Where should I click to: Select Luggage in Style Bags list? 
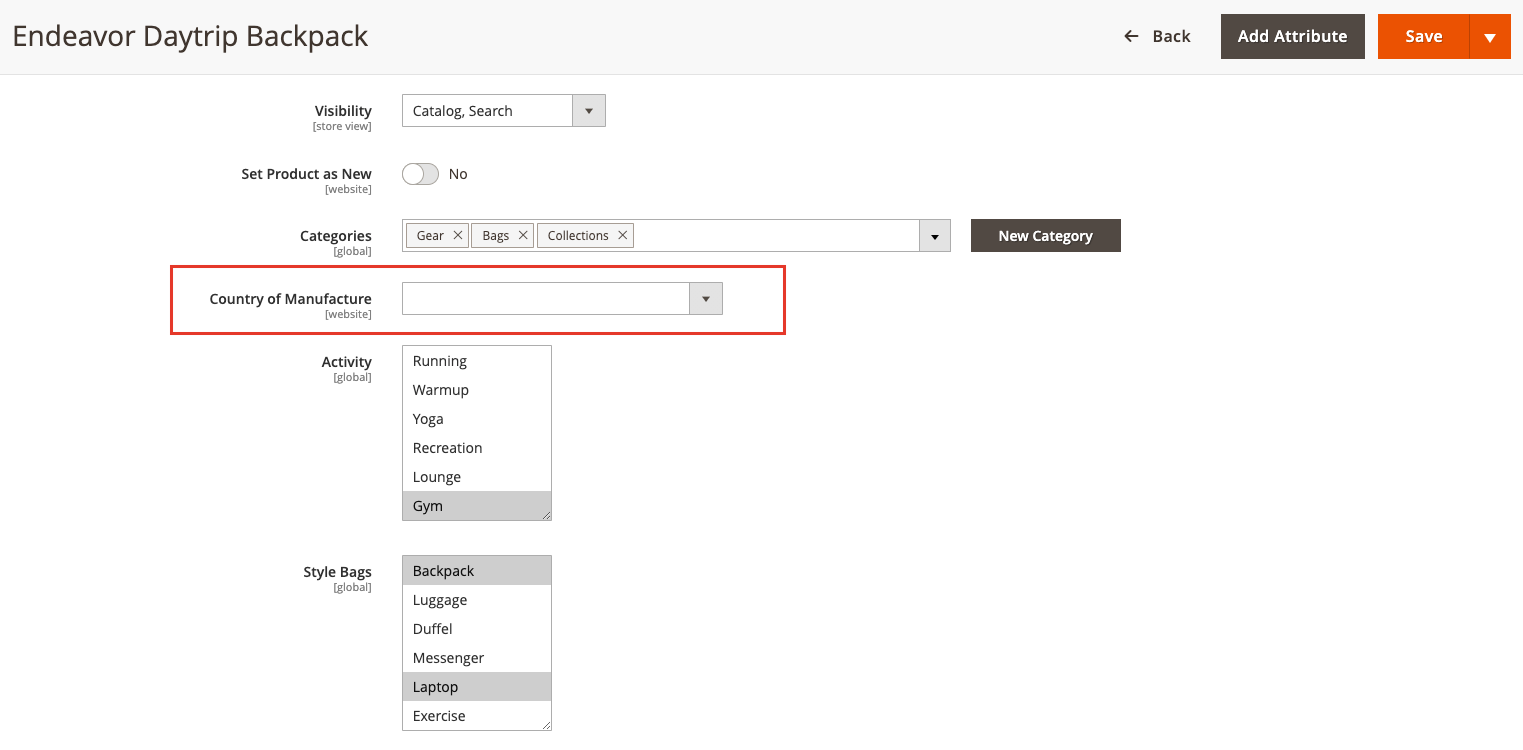point(477,600)
